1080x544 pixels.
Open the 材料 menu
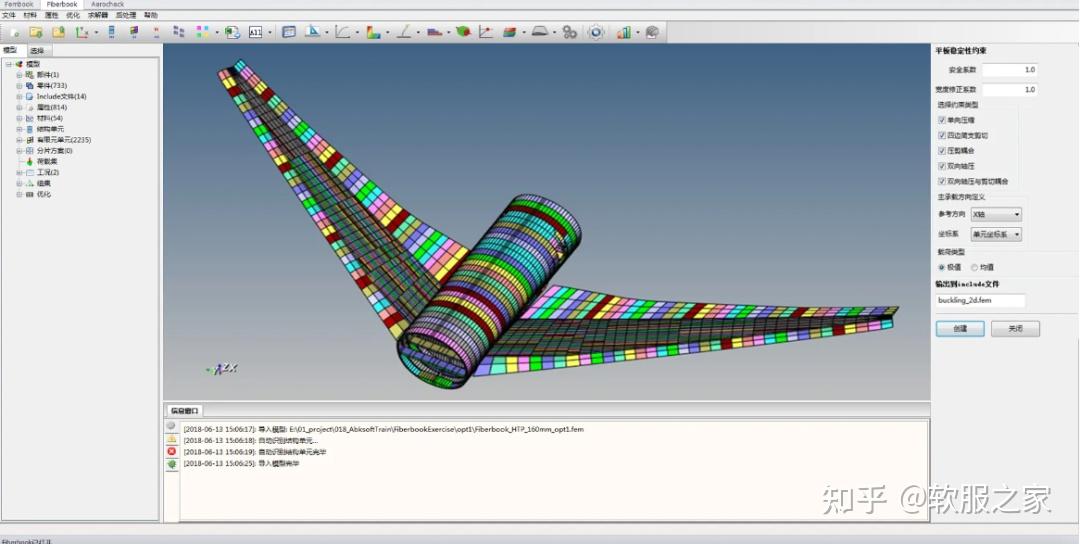30,15
